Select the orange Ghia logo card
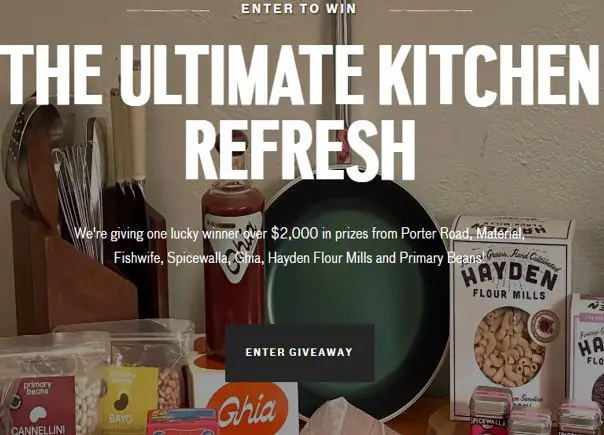Viewport: 604px width, 435px height. pos(250,408)
